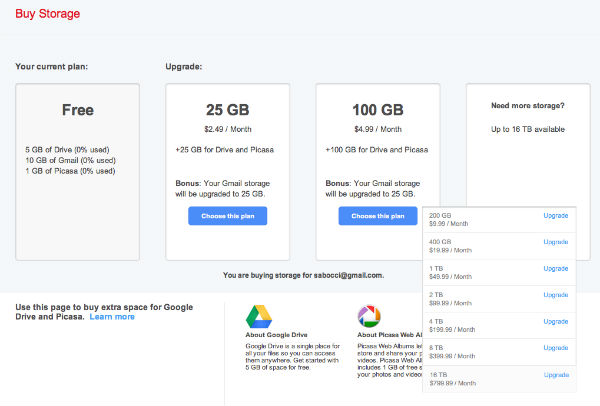The height and width of the screenshot is (406, 600).
Task: Upgrade to the 8 TB plan
Action: [x=556, y=347]
